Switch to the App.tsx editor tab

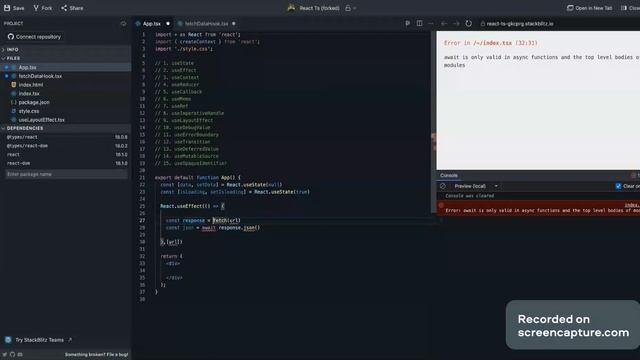(x=151, y=24)
